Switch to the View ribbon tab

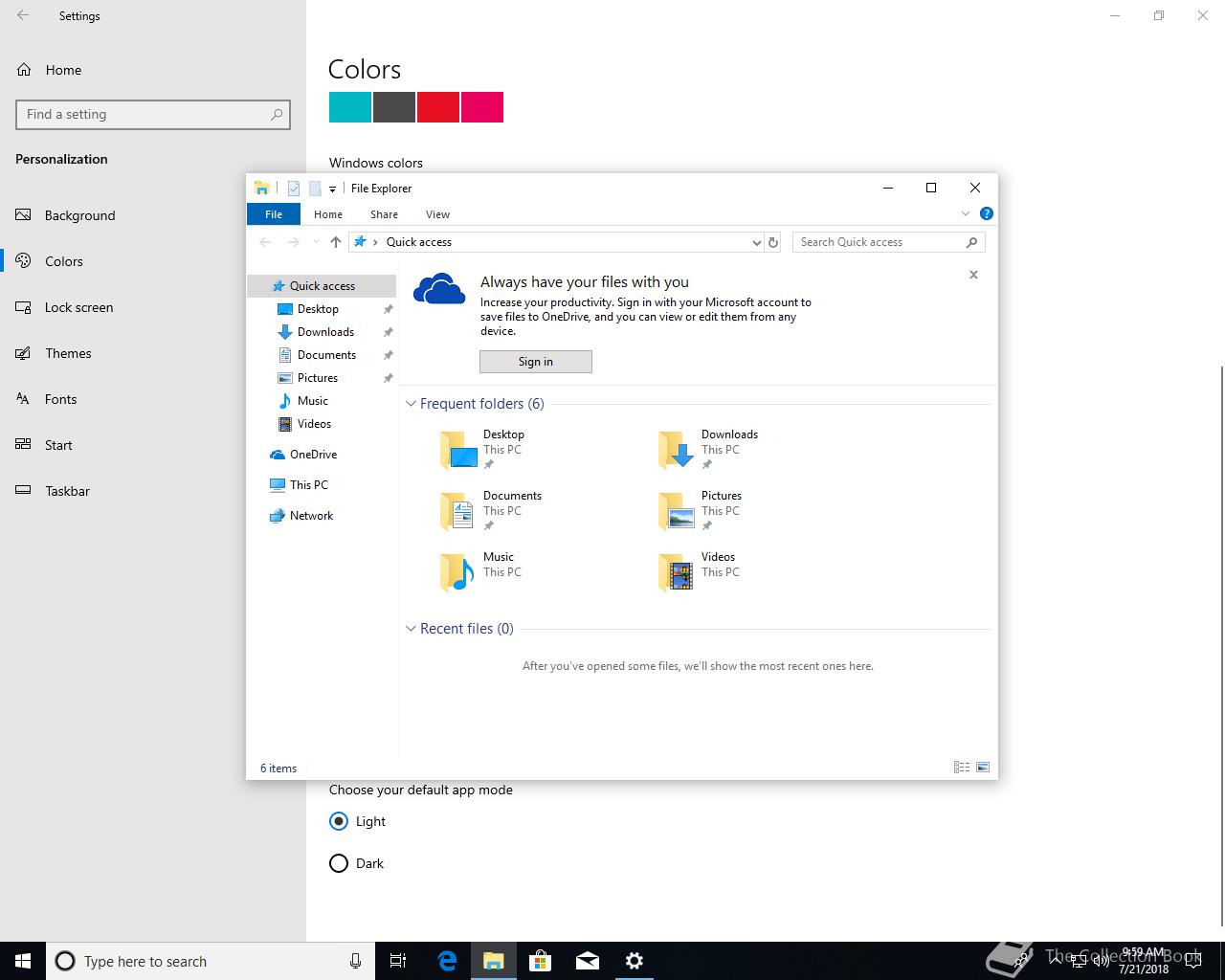click(x=437, y=214)
